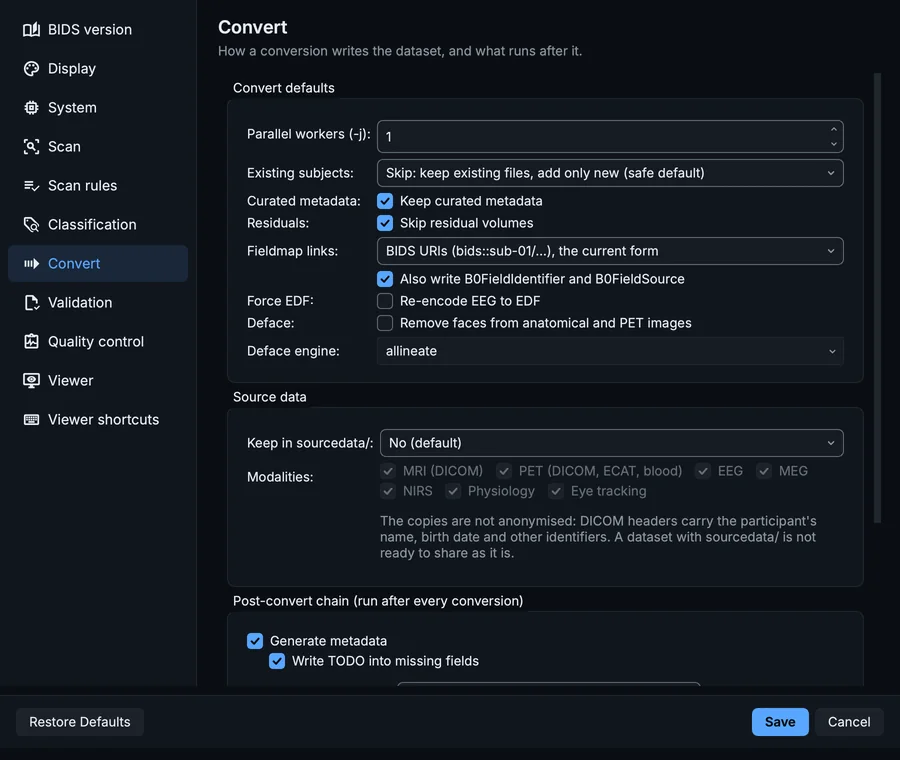Screen dimensions: 900x760
Task: Open the Scan rules settings page
Action: 98,185
